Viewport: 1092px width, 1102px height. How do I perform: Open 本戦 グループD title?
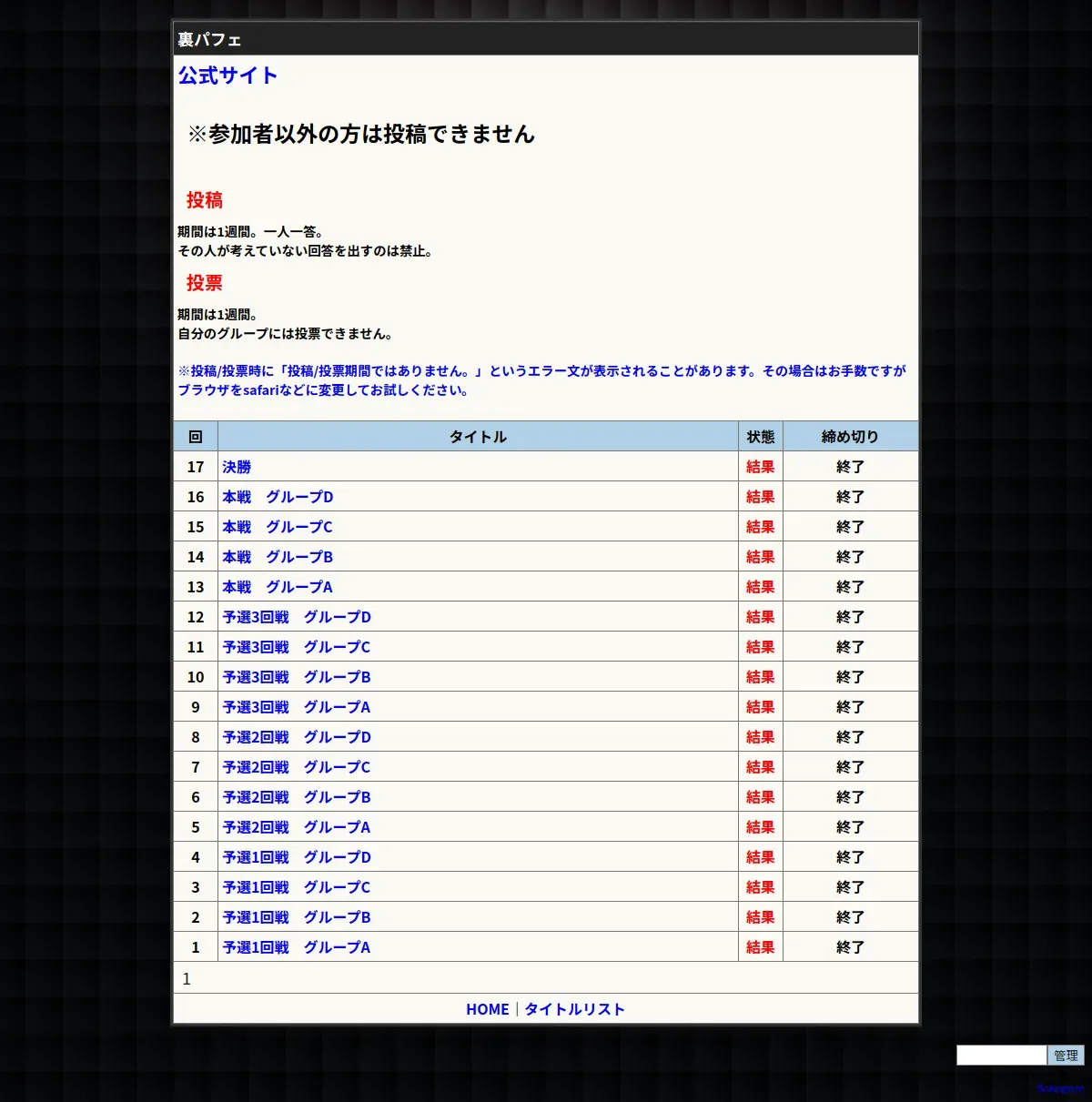[x=278, y=497]
